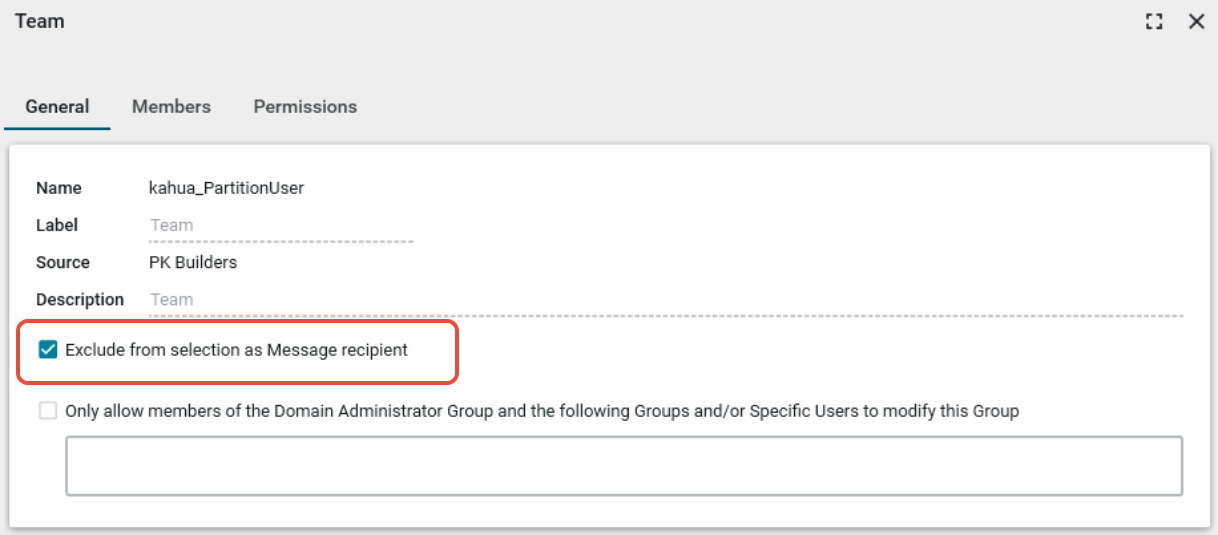1218x535 pixels.
Task: Go to the Permissions tab
Action: coord(305,107)
